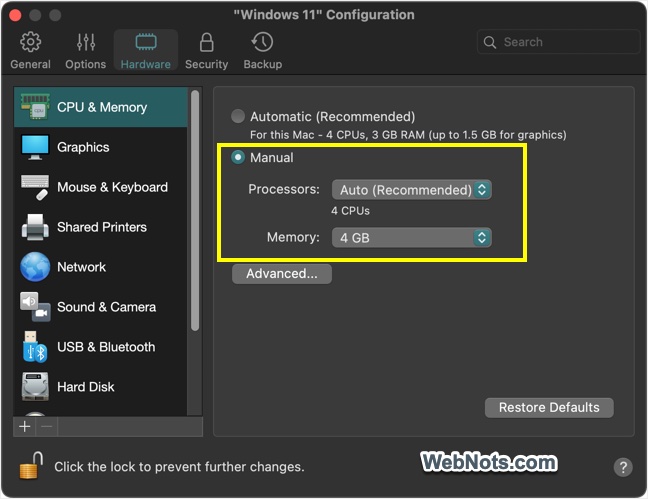648x499 pixels.
Task: Open the Options sliders icon
Action: coord(86,42)
